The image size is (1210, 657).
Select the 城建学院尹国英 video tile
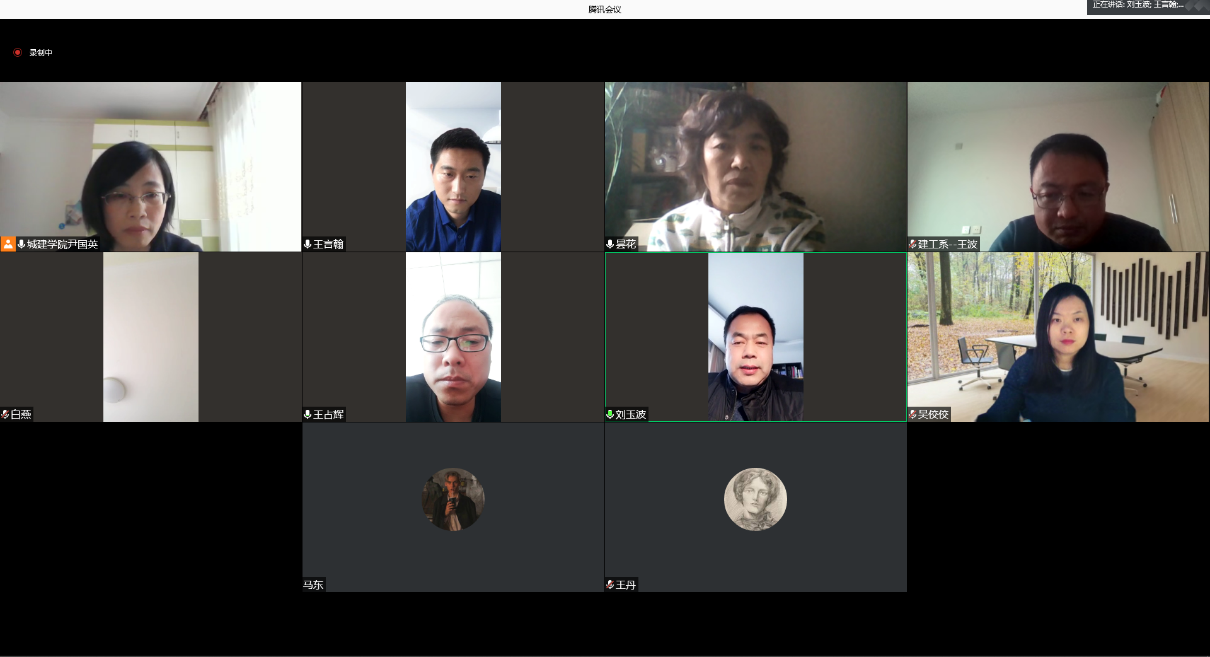pyautogui.click(x=150, y=166)
